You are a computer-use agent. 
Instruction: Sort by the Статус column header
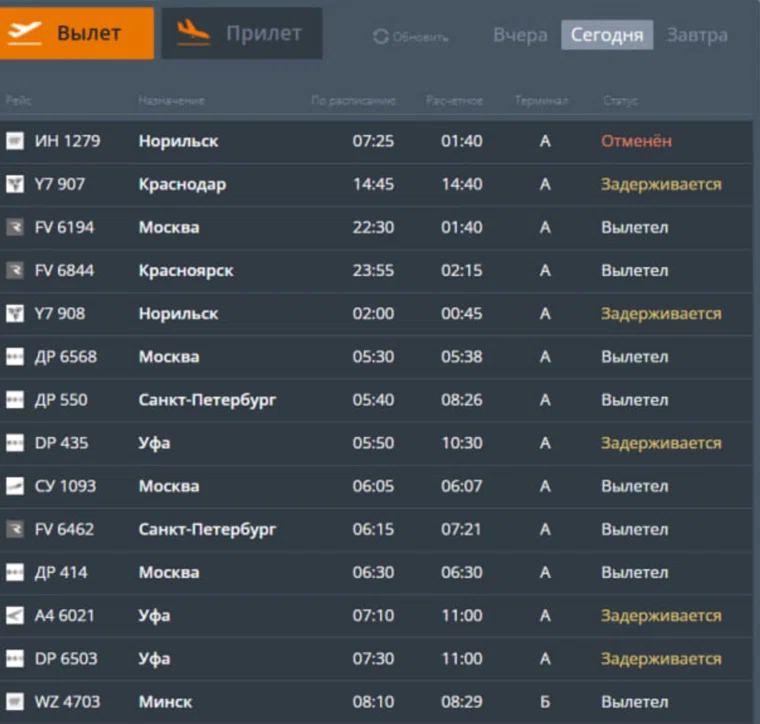click(620, 101)
